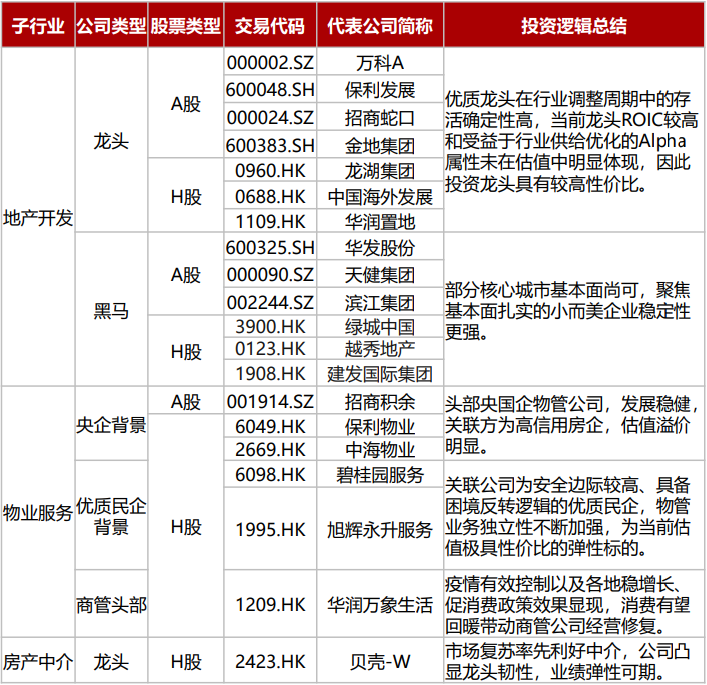Select the company cell 金地集团

[x=380, y=145]
